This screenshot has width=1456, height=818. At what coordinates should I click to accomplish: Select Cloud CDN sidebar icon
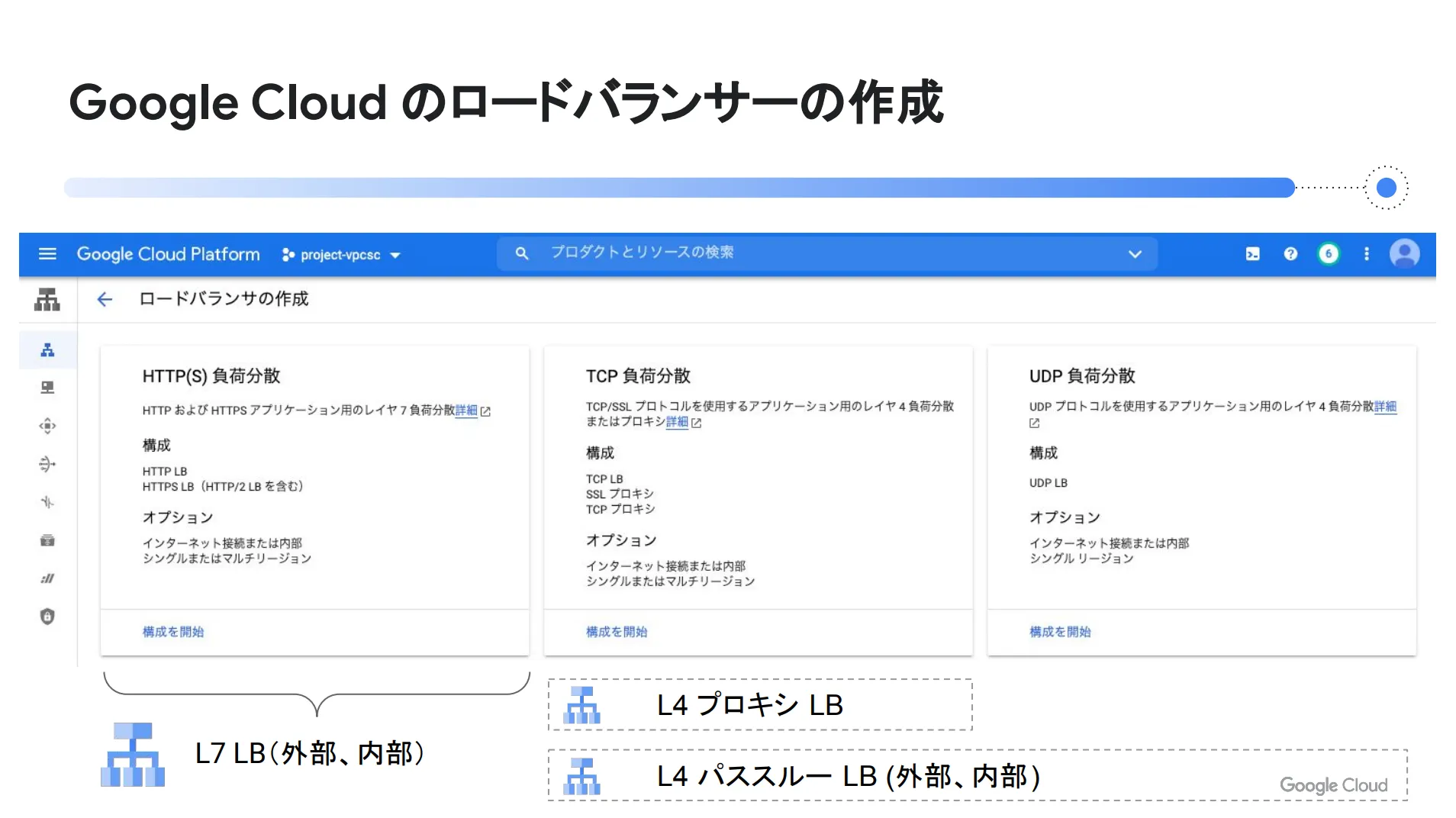click(x=47, y=426)
